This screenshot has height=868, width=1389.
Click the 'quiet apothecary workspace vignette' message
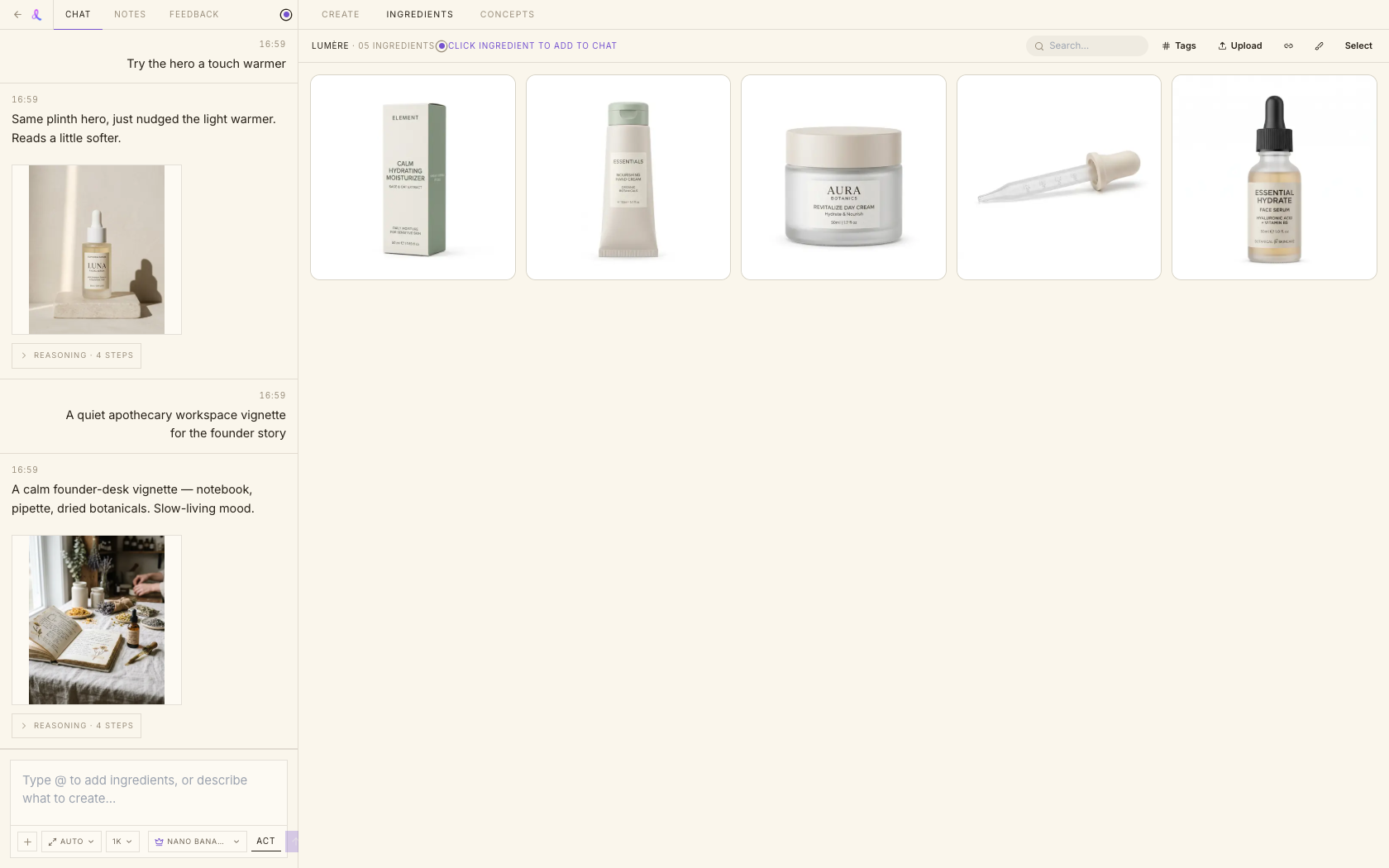[176, 424]
